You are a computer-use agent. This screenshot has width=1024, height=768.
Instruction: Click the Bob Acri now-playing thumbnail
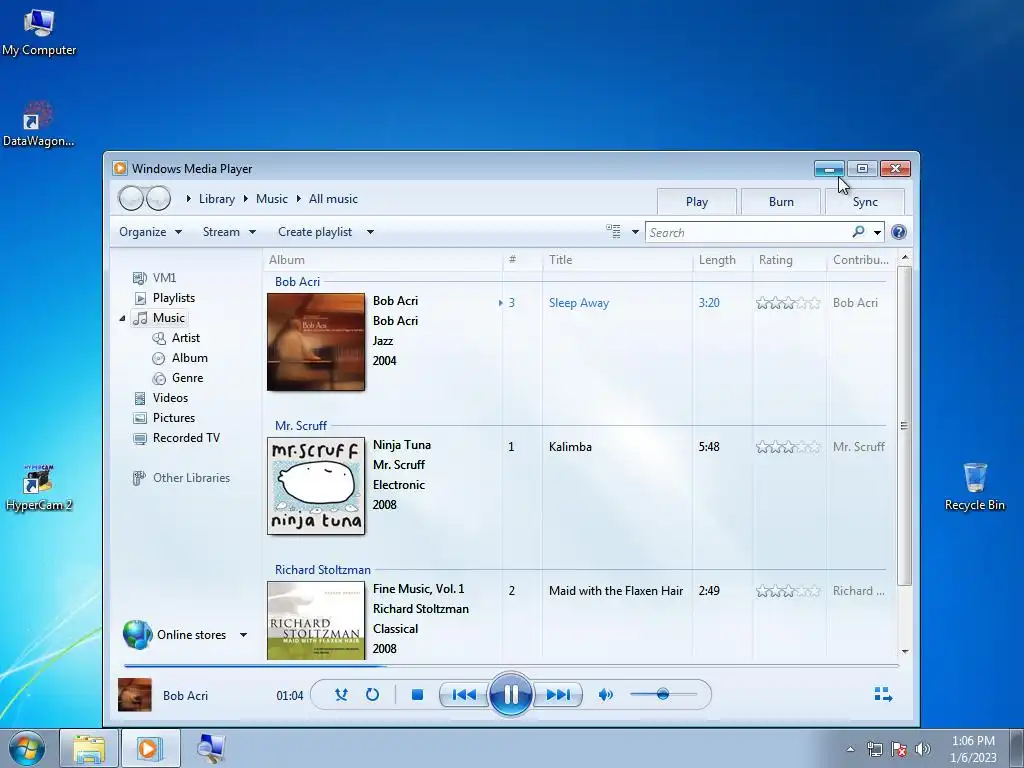(135, 694)
